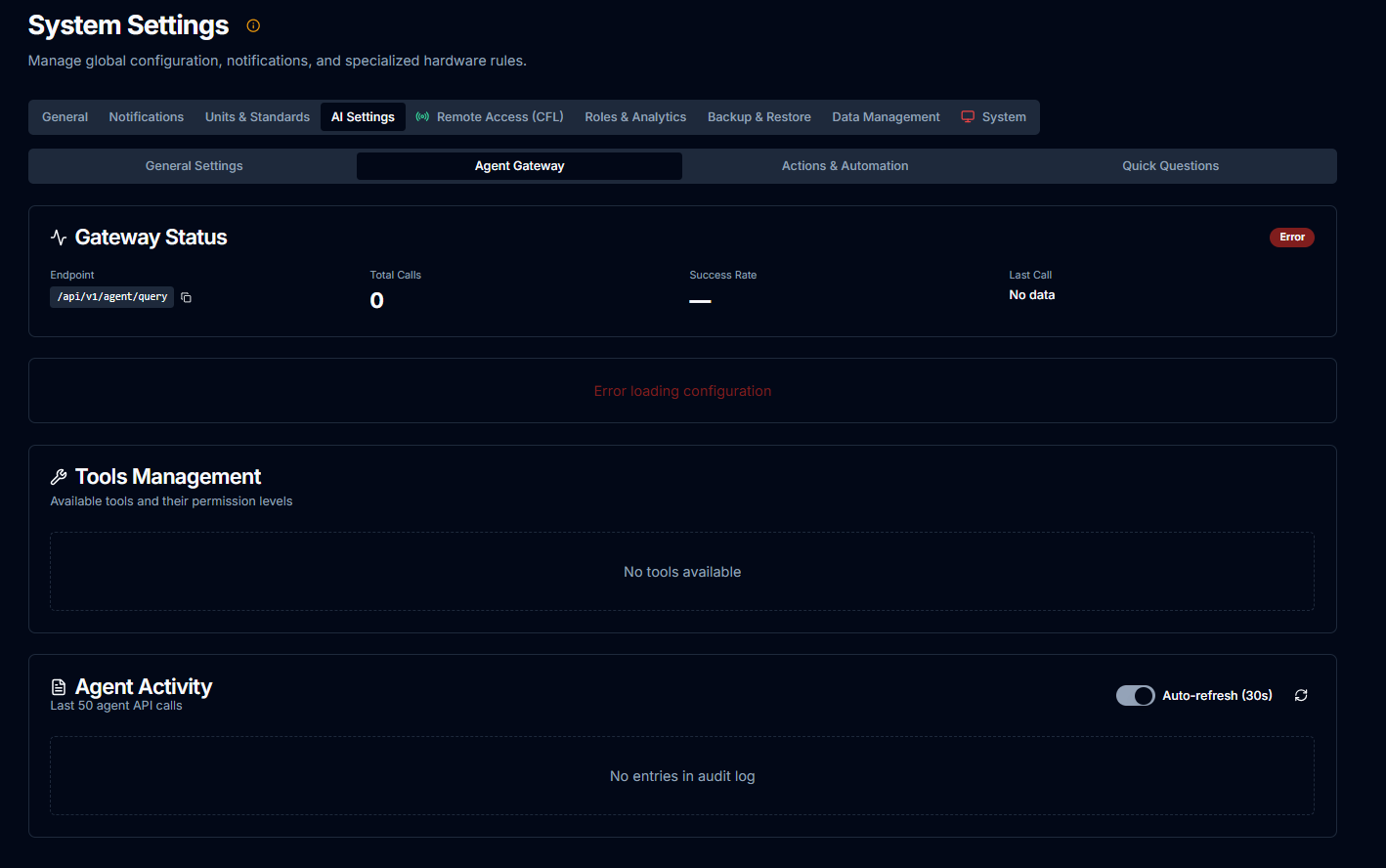Click the No tools available placeholder
Image resolution: width=1386 pixels, height=868 pixels.
[682, 572]
